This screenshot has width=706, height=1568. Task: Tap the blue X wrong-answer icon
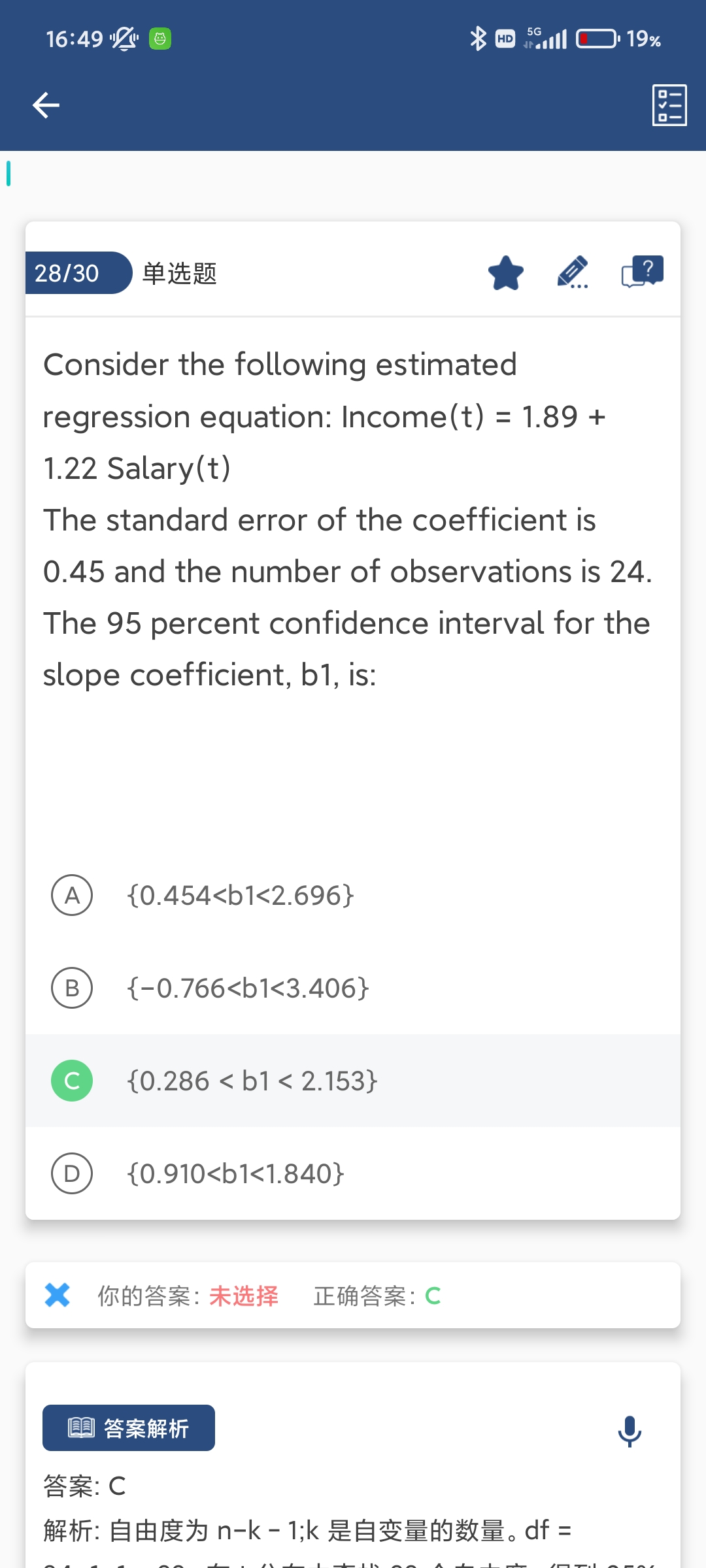click(58, 1295)
